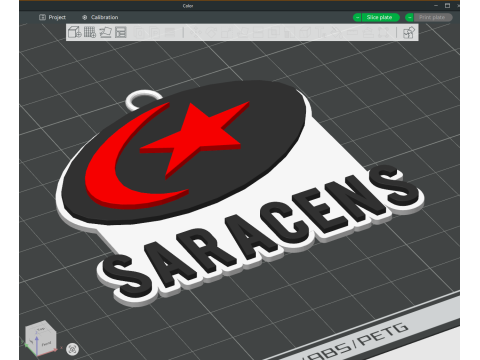Expand the Print plate dropdown arrow
480x360 pixels.
[x=409, y=17]
